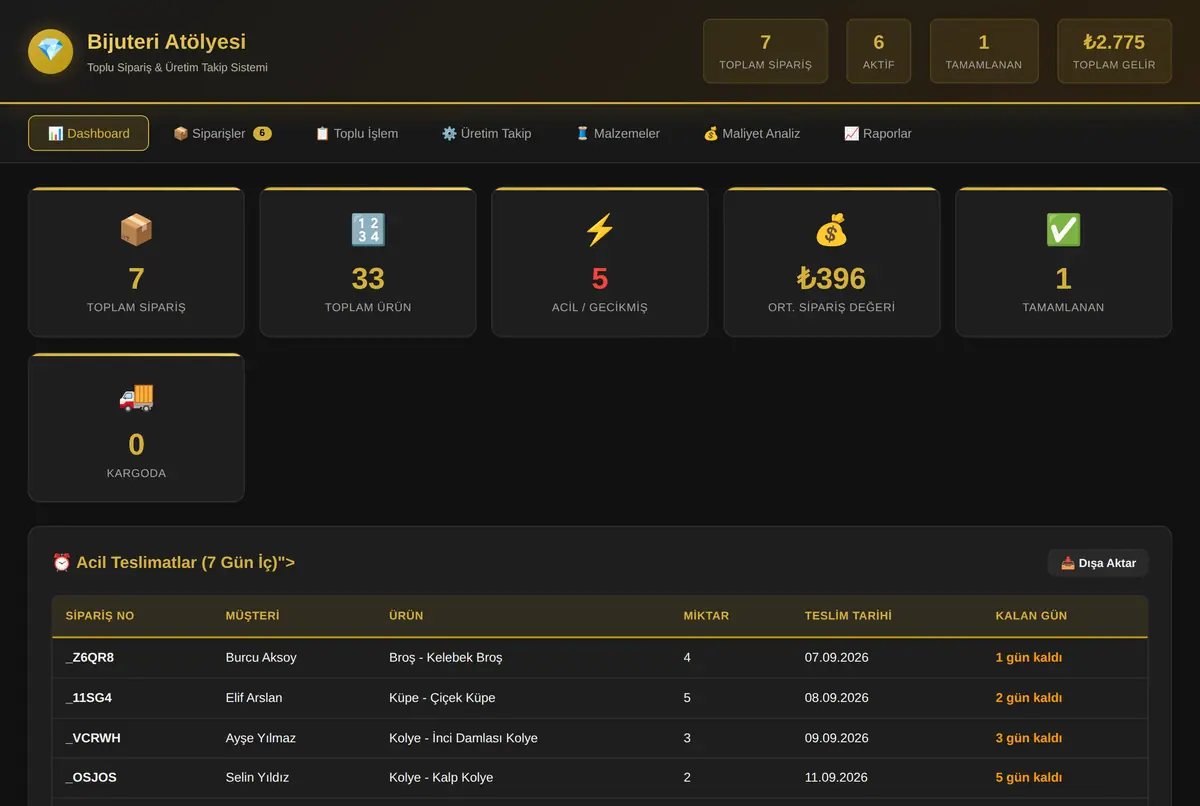This screenshot has width=1200, height=806.
Task: Click the numbers icon on Toplam Ürün card
Action: click(368, 230)
